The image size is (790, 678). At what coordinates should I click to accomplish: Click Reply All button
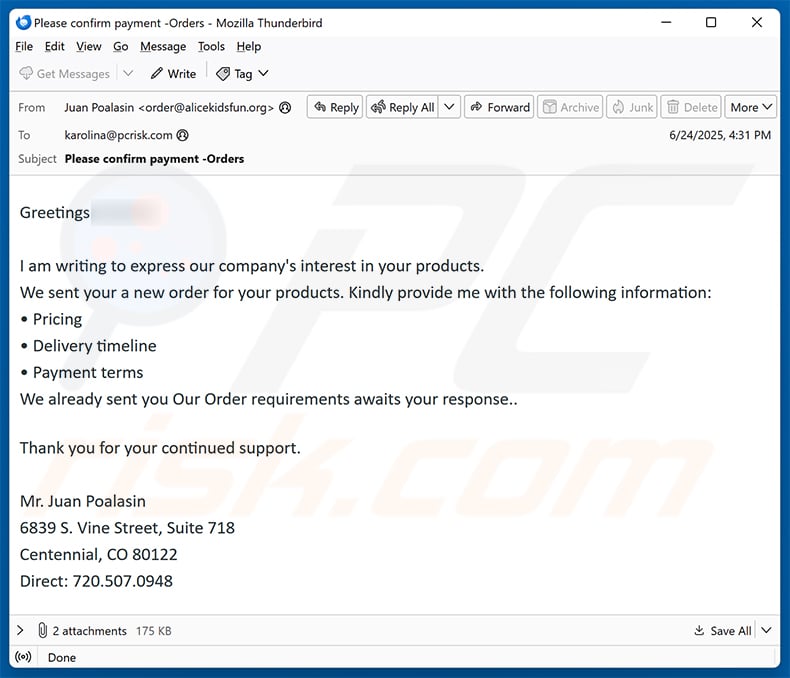pos(403,107)
